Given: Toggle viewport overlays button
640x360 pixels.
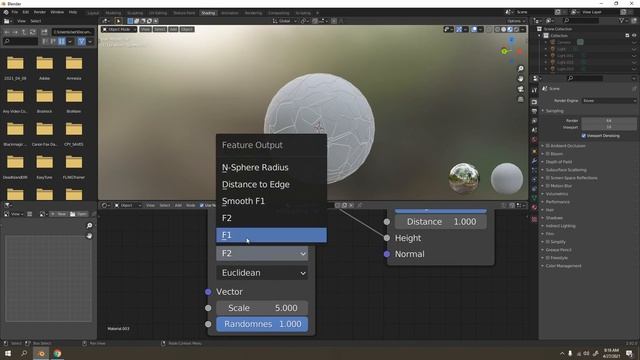Looking at the screenshot, I should 474,29.
